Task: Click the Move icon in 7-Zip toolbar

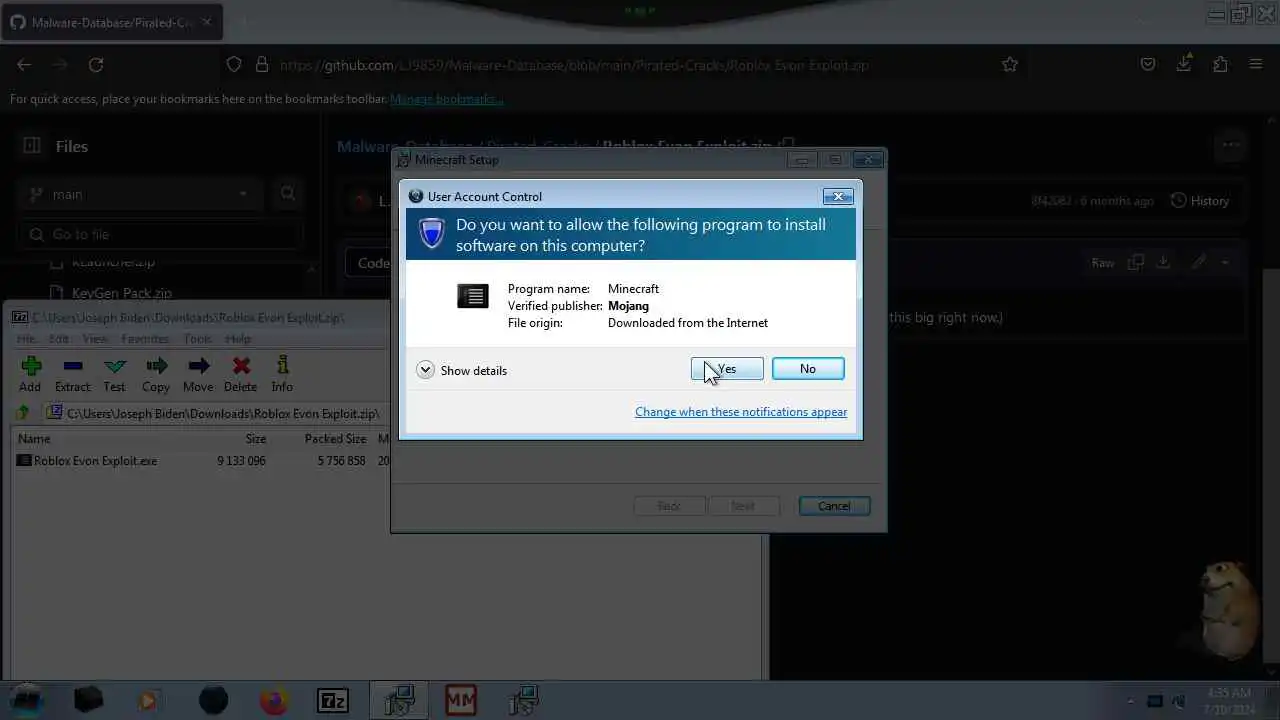Action: point(198,375)
